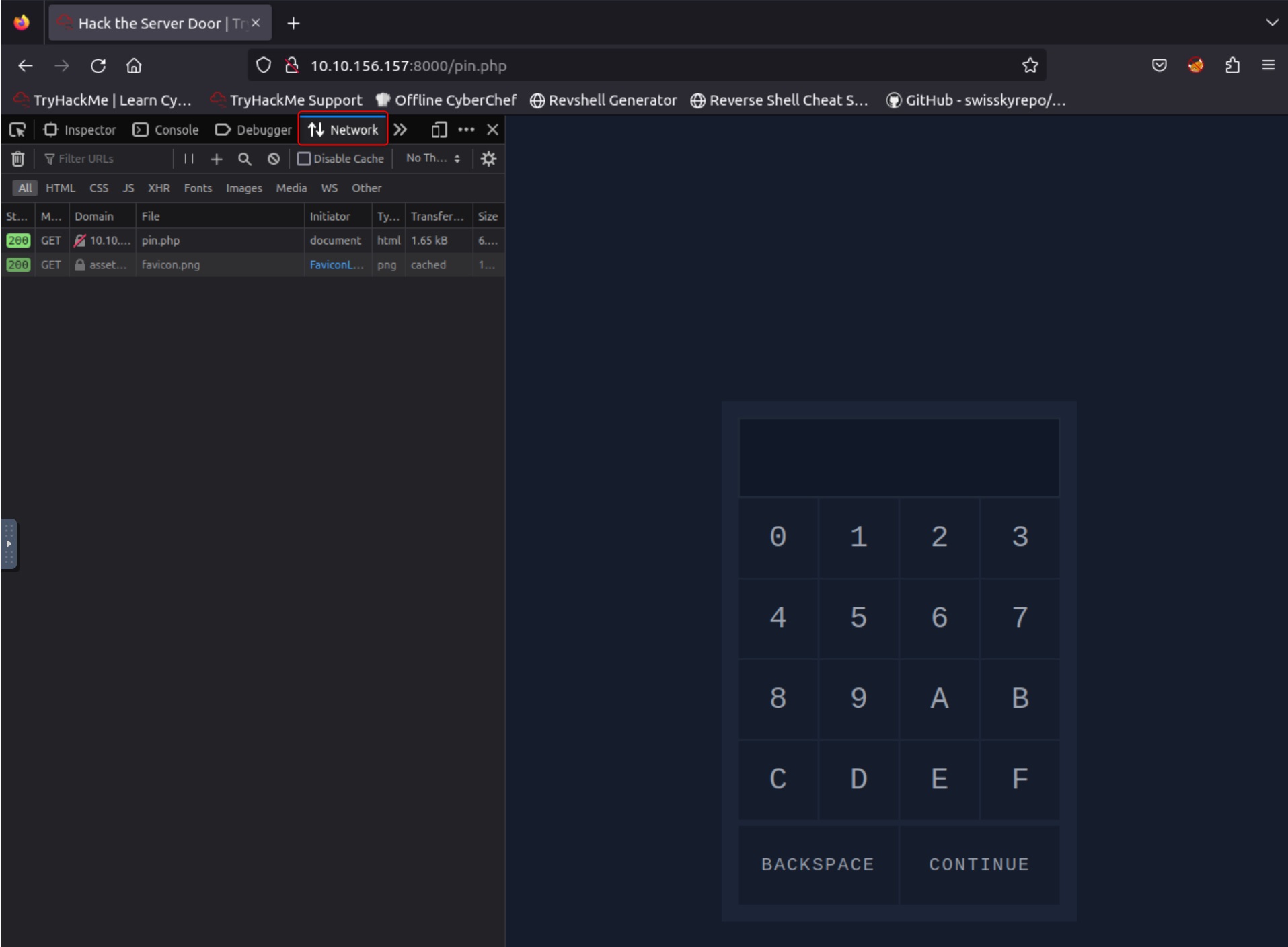The width and height of the screenshot is (1288, 947).
Task: Click the BACKSPACE keypad button
Action: [818, 864]
